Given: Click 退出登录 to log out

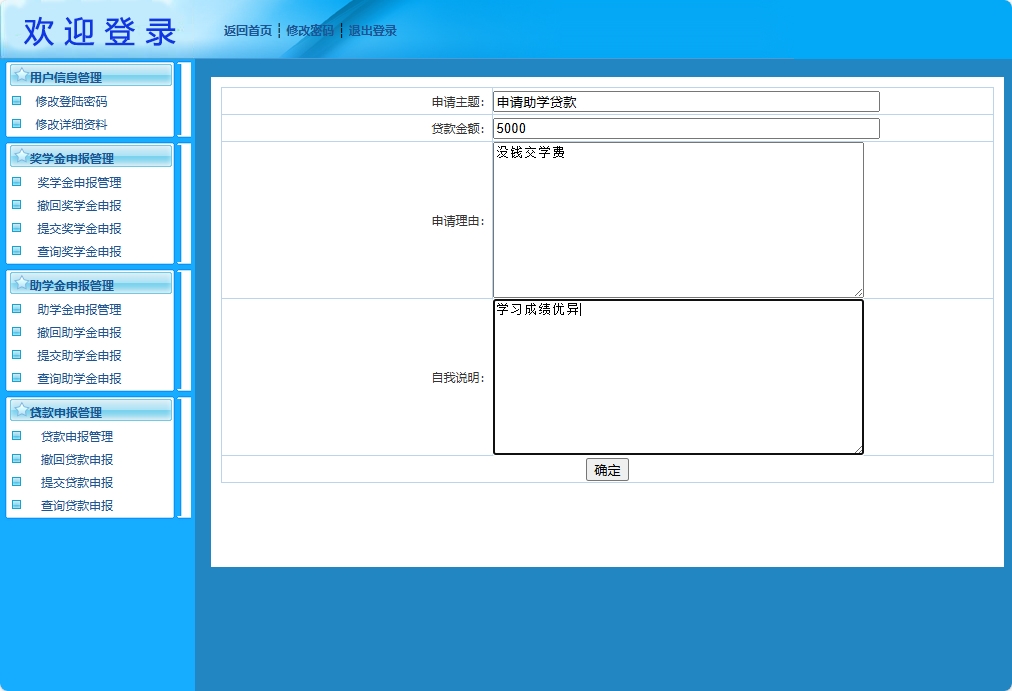Looking at the screenshot, I should pyautogui.click(x=371, y=30).
